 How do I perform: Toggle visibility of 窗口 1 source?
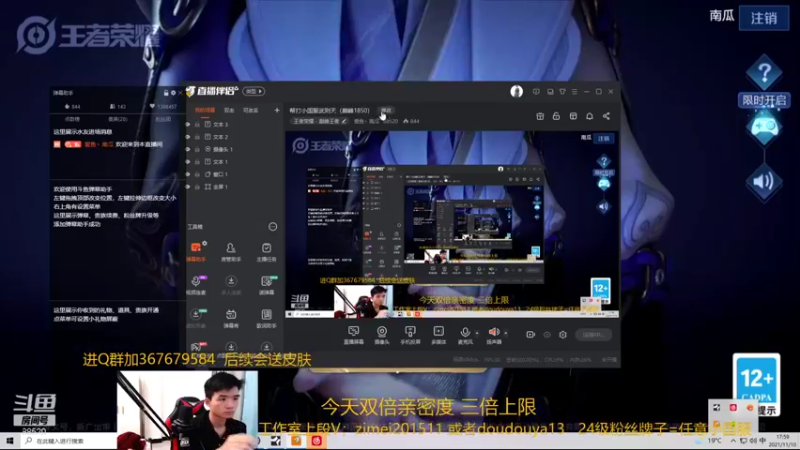pyautogui.click(x=188, y=174)
